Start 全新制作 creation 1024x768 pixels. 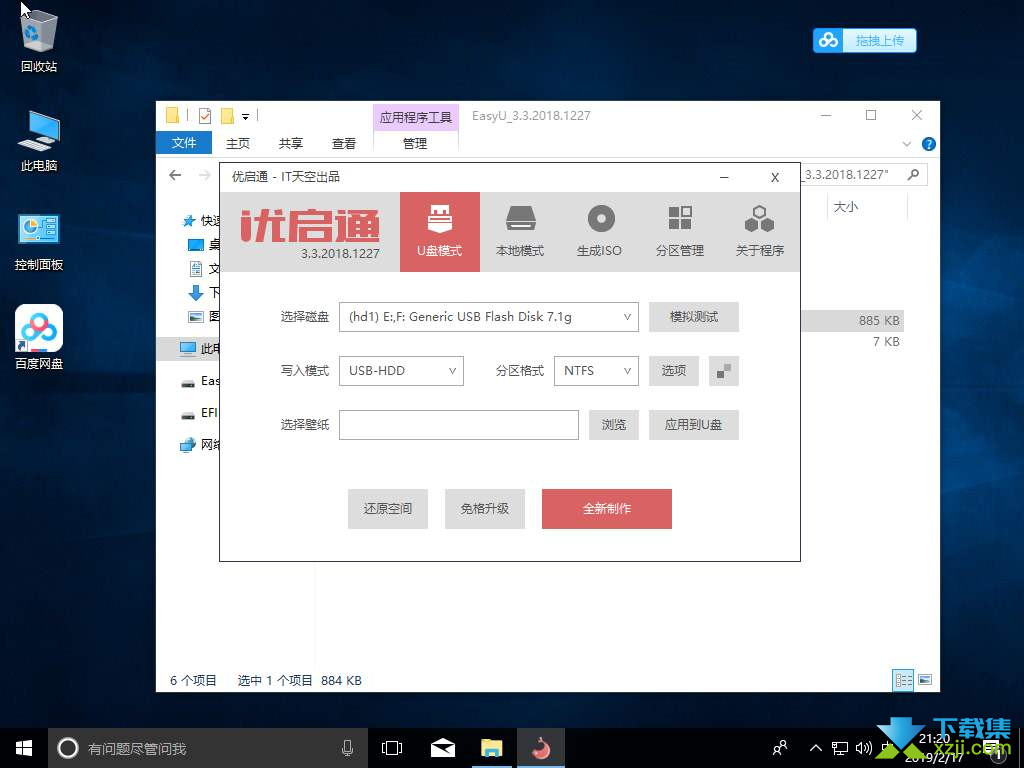coord(607,509)
